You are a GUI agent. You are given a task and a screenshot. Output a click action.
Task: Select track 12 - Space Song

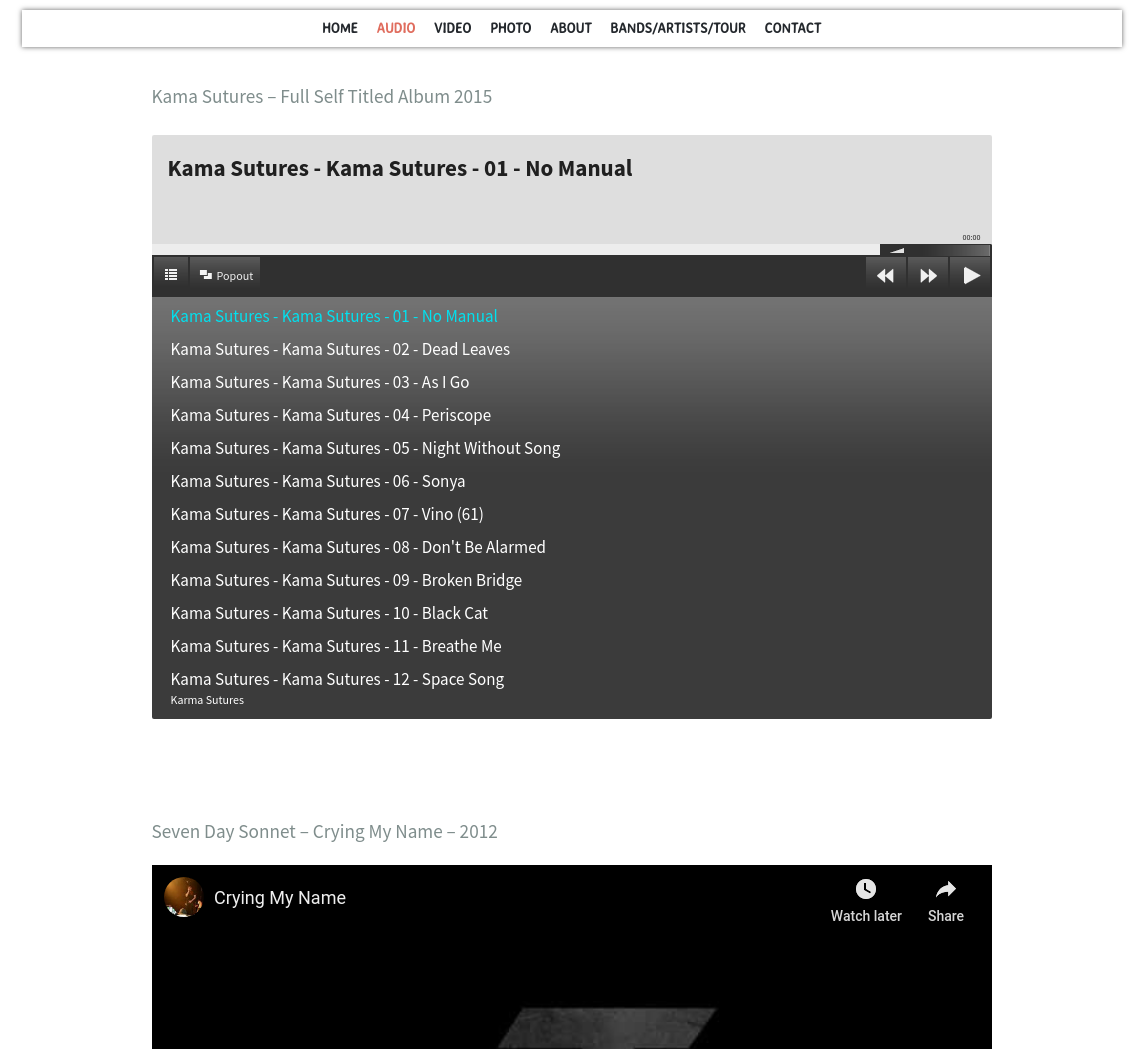[337, 679]
